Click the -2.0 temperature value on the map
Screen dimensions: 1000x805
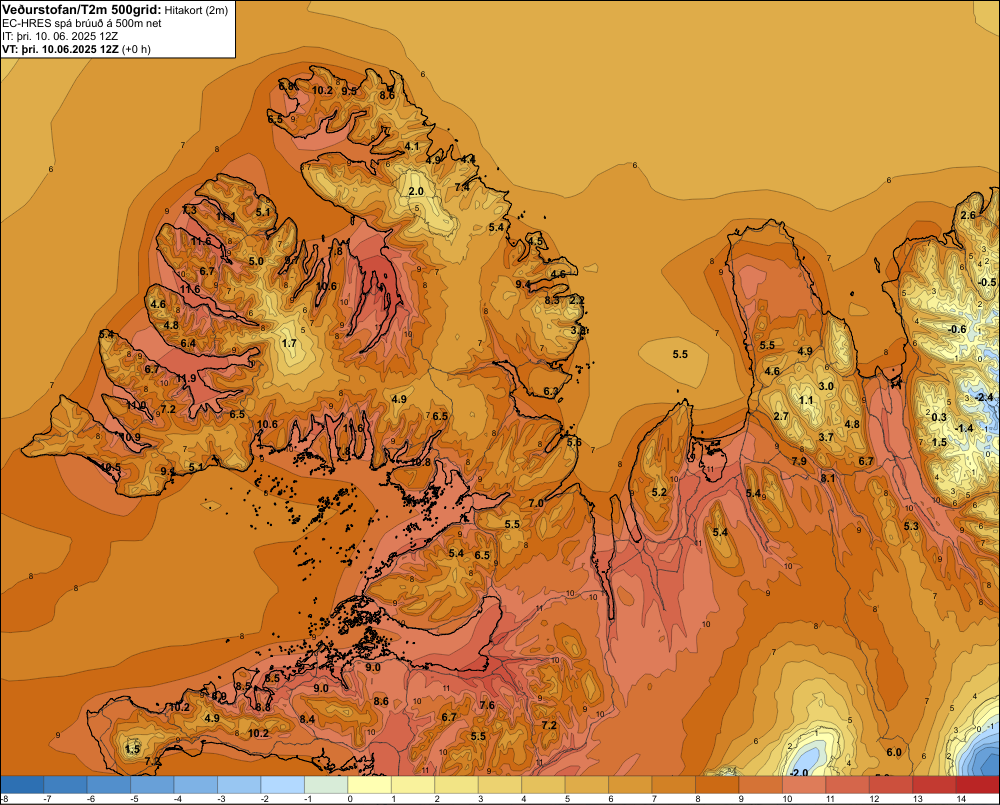point(799,772)
